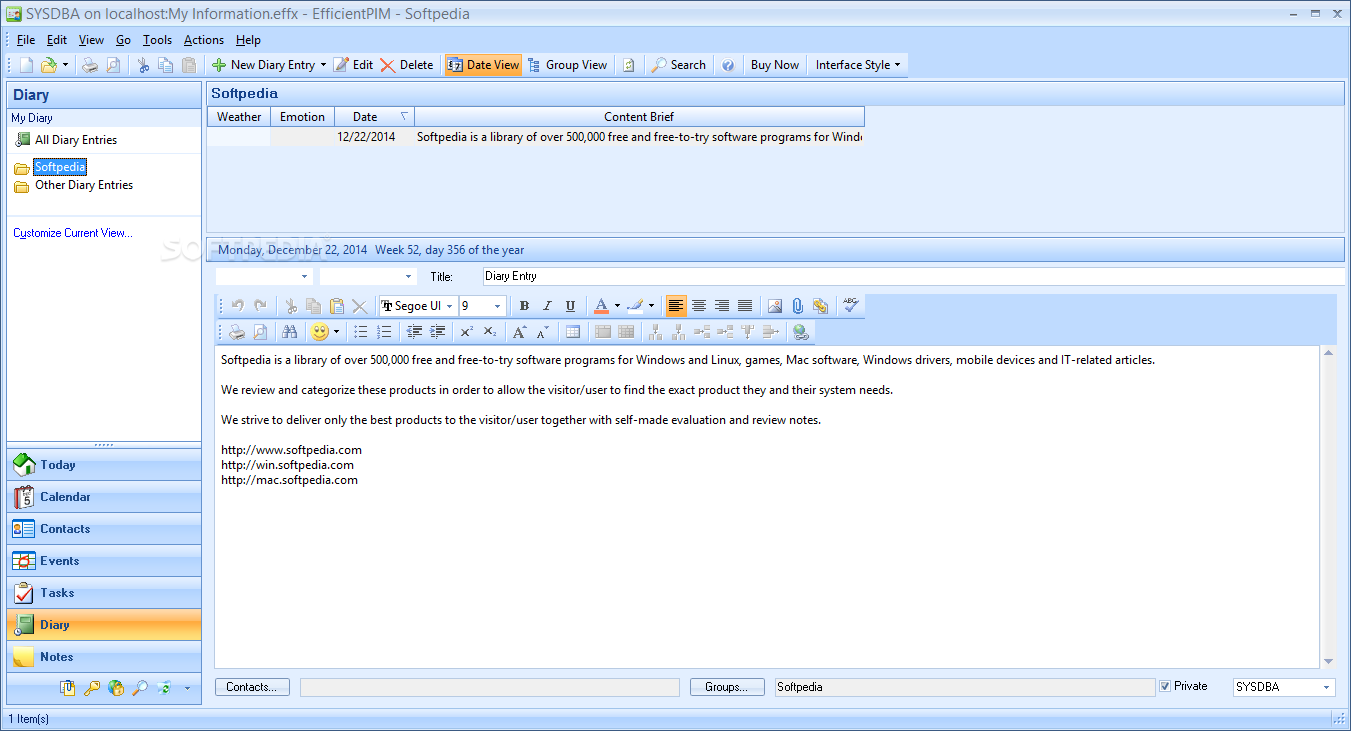Toggle underline formatting

pyautogui.click(x=570, y=306)
